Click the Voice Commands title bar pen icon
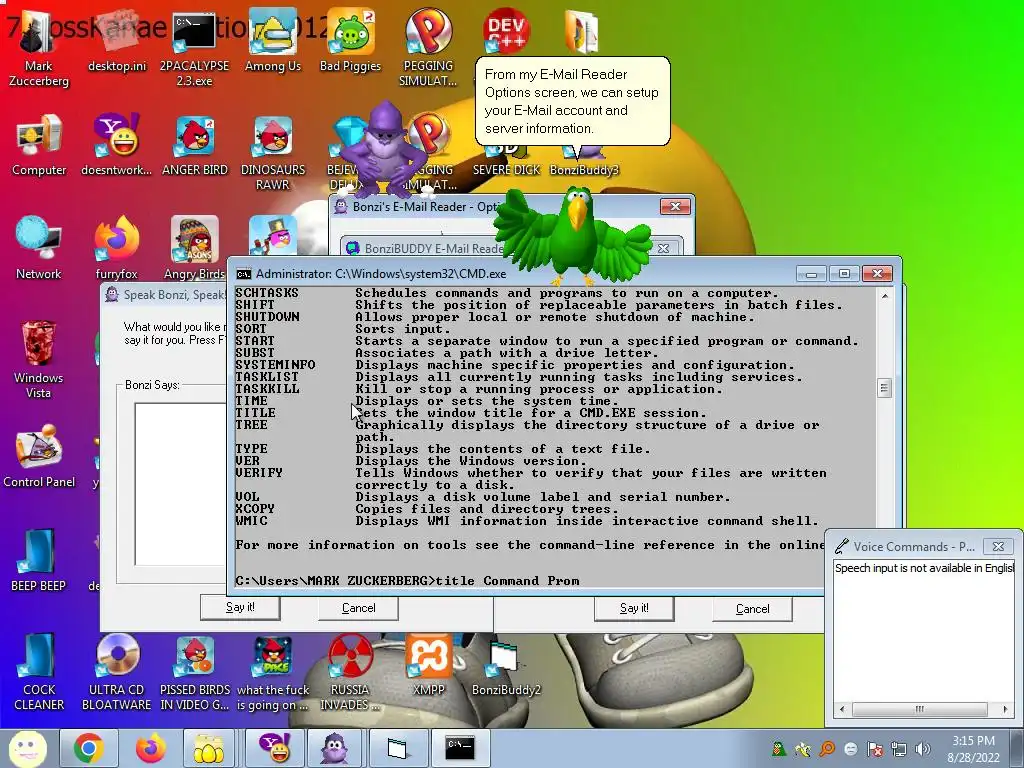 842,546
